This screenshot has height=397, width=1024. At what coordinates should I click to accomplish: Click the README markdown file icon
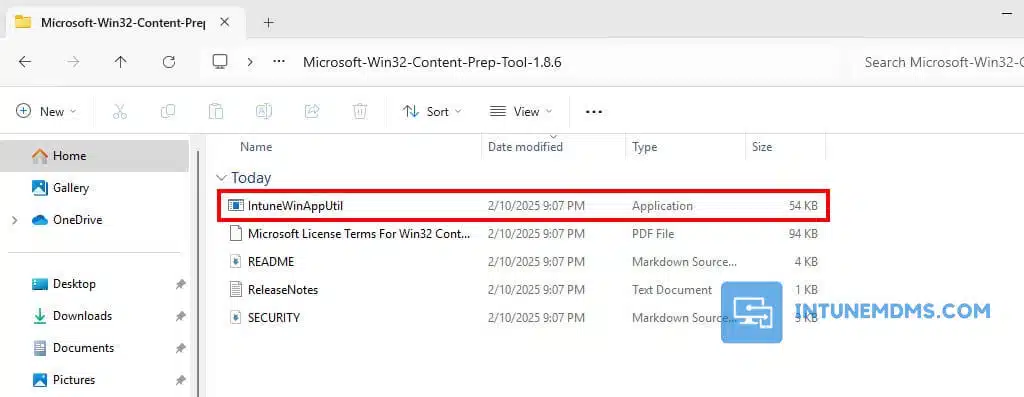coord(235,262)
